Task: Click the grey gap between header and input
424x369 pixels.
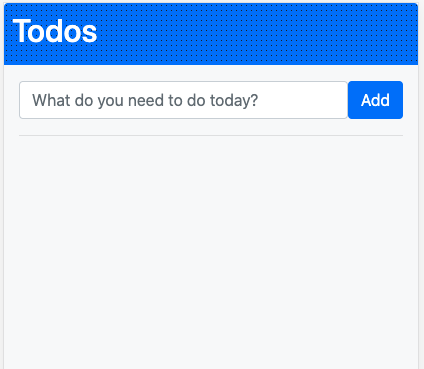Action: 211,73
